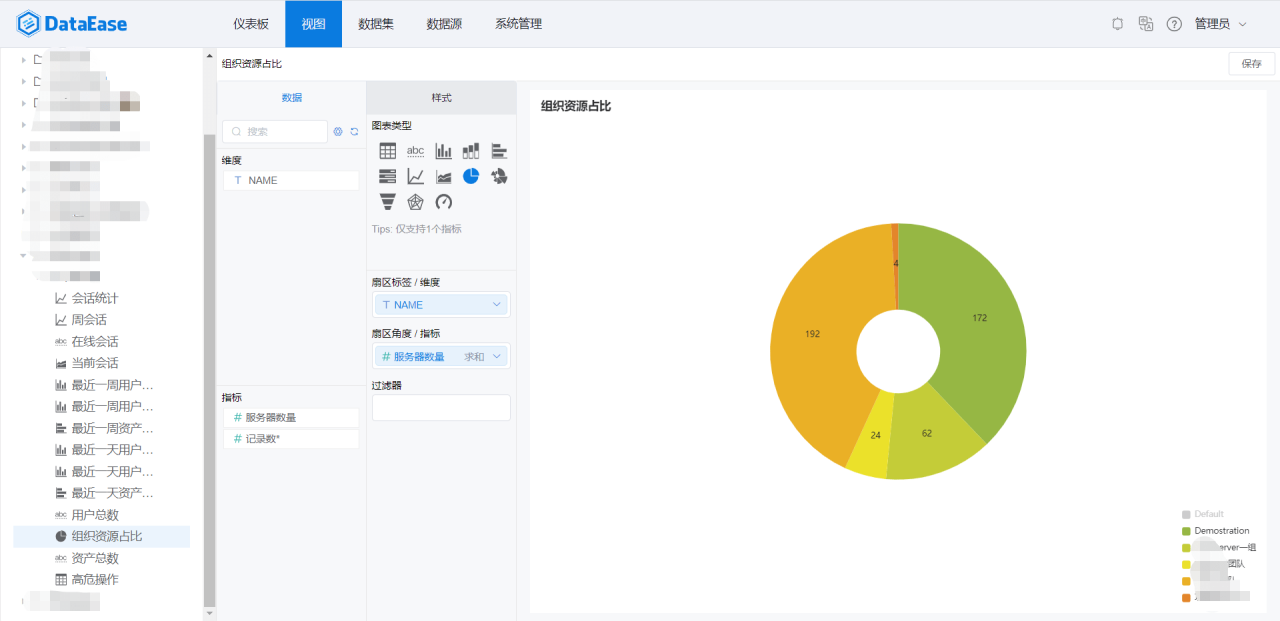
Task: Switch to the line chart type
Action: [x=415, y=177]
